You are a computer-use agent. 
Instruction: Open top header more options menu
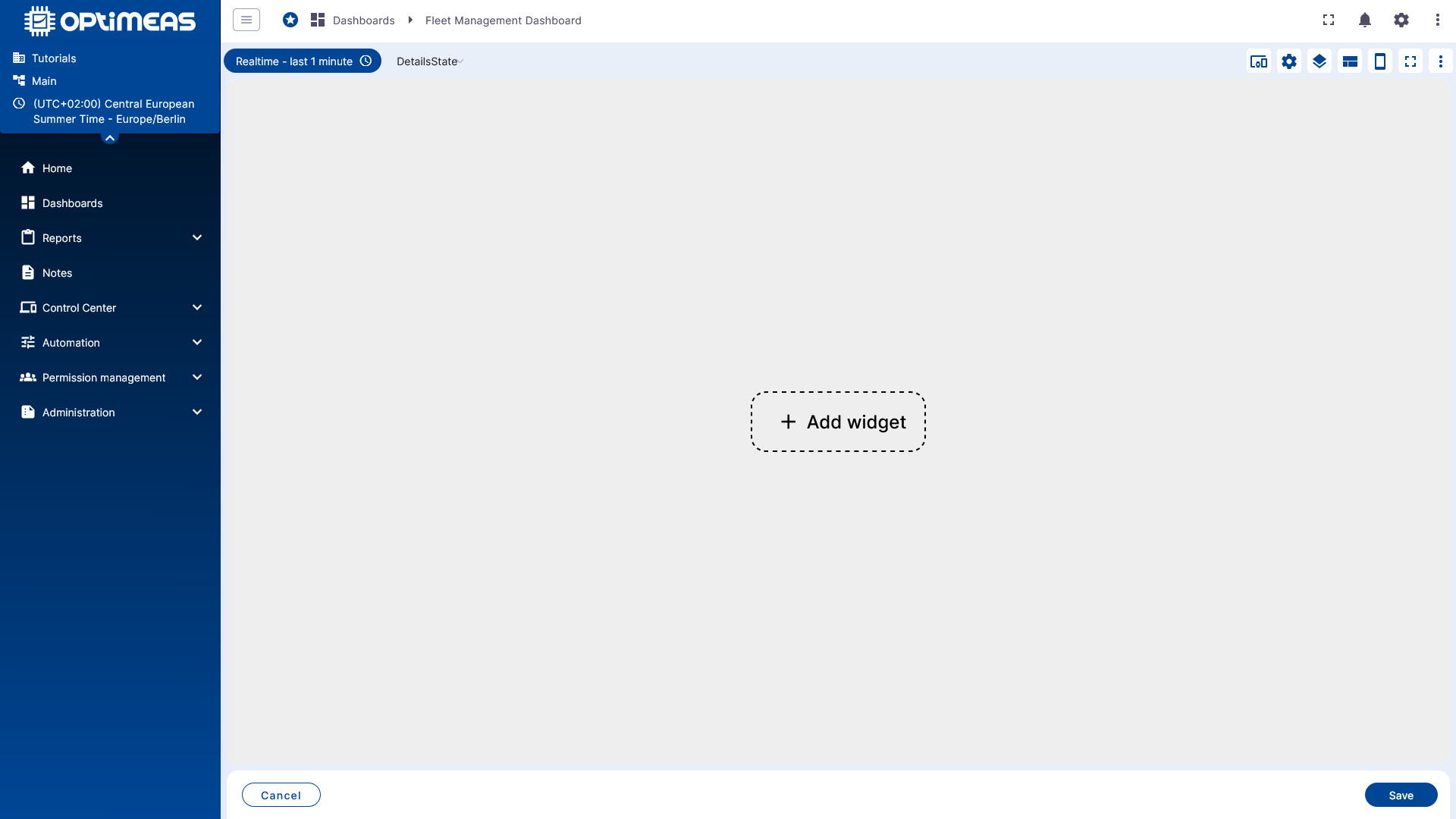point(1438,20)
